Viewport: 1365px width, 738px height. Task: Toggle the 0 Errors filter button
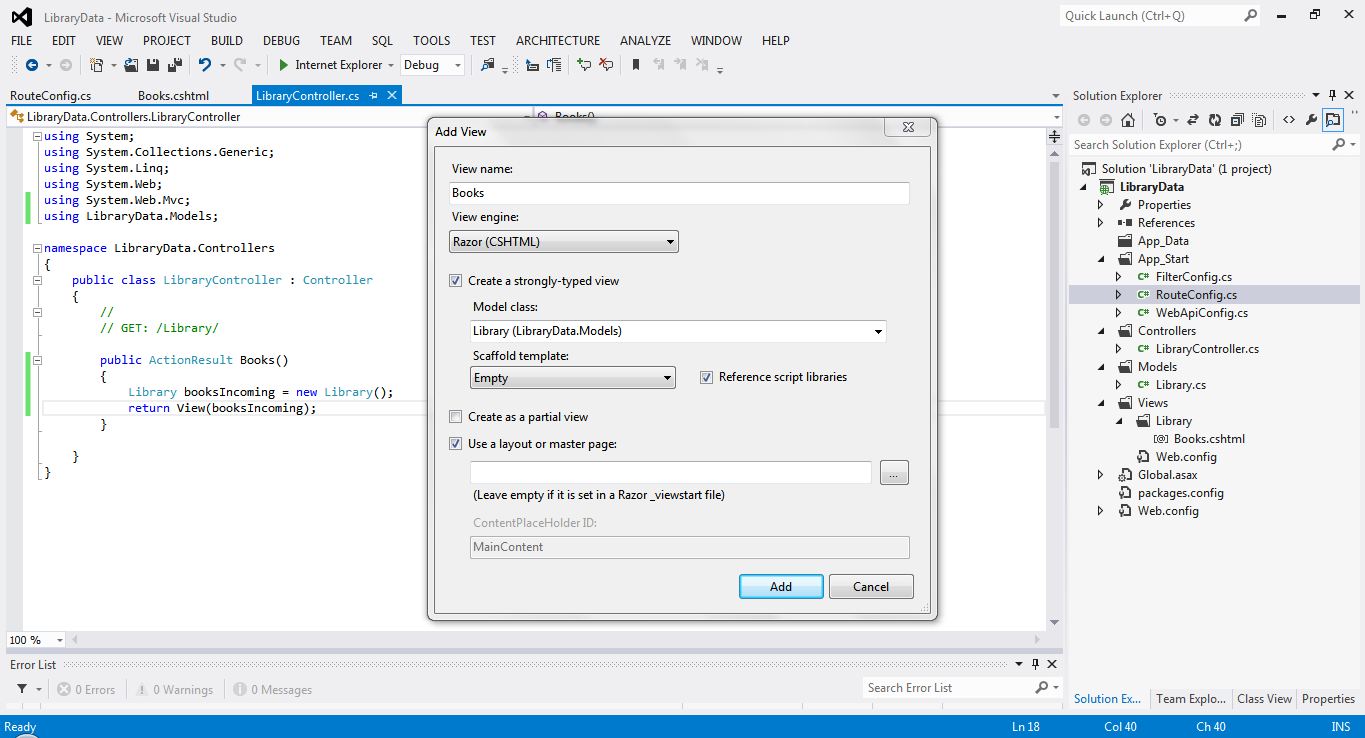click(86, 689)
